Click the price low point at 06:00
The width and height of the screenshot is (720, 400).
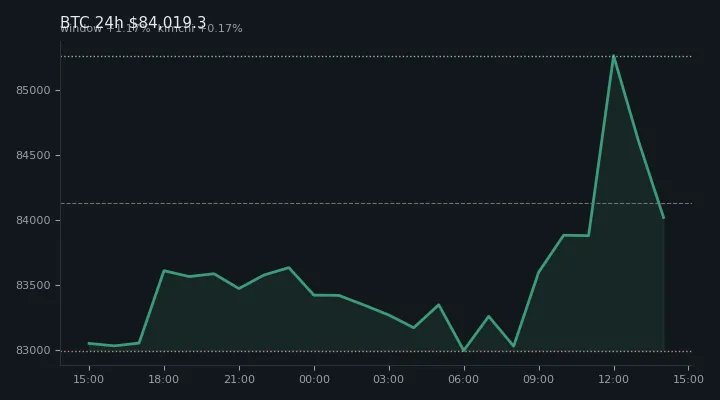click(x=464, y=350)
